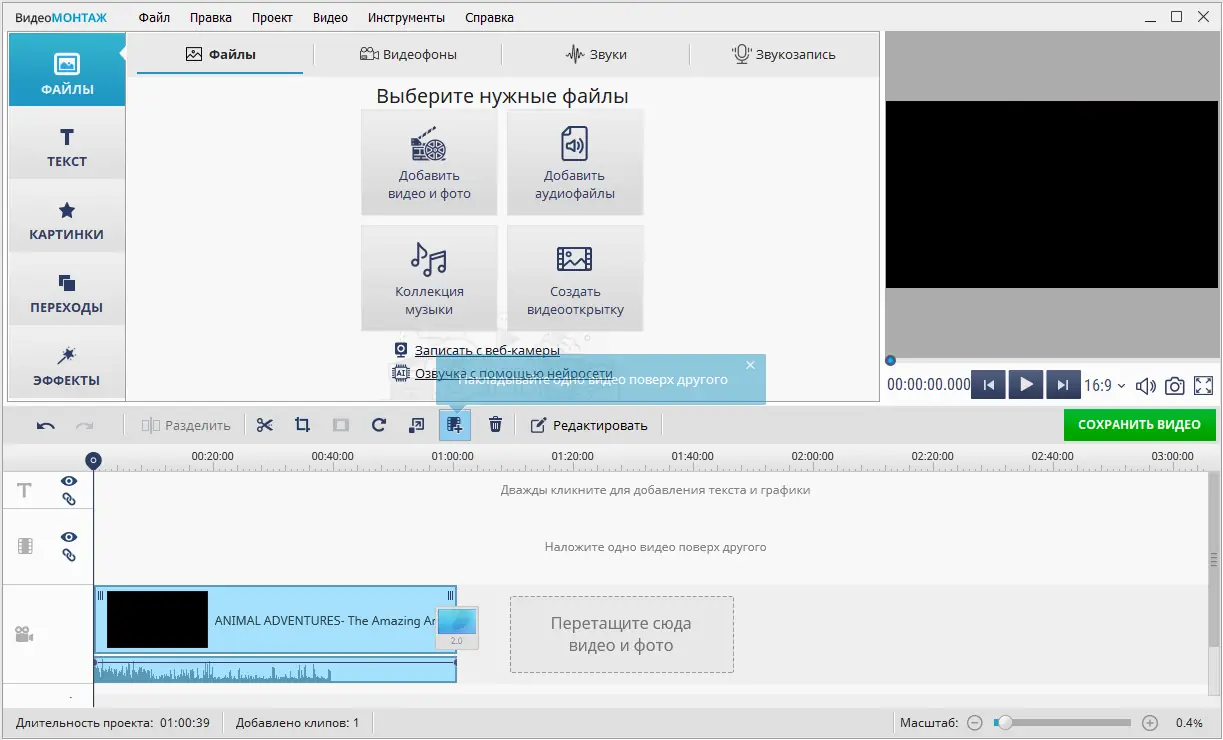Play the video preview

point(1026,384)
